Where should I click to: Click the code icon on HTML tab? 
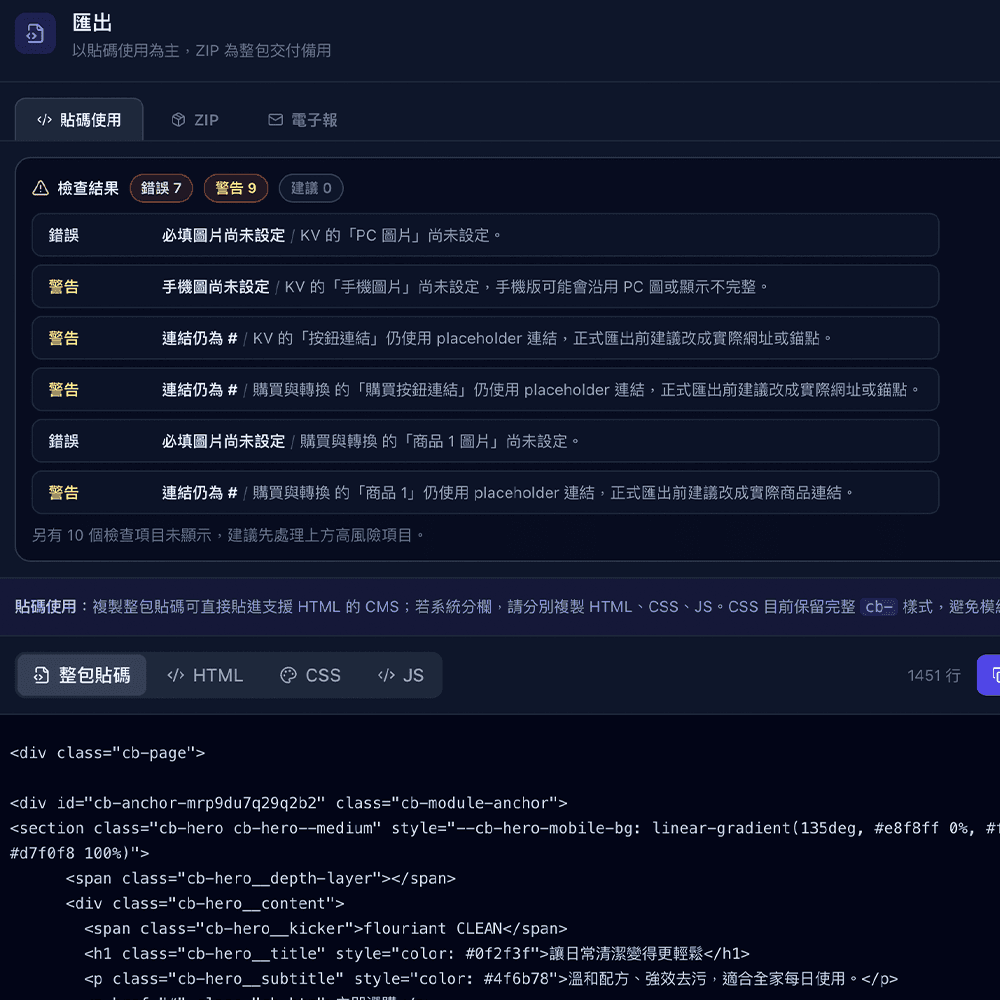click(175, 675)
